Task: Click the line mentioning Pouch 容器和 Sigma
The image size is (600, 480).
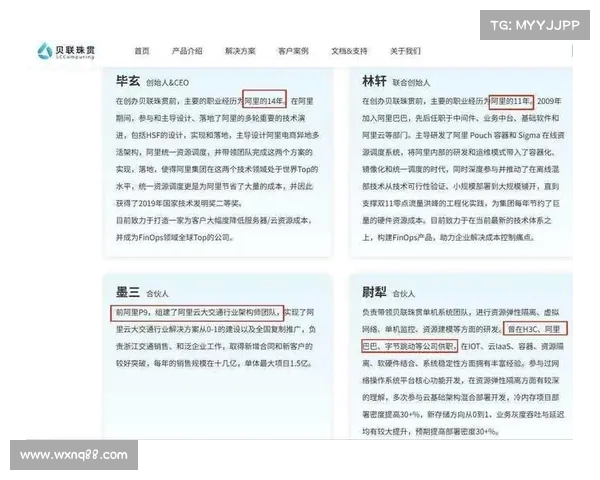Action: 463,135
